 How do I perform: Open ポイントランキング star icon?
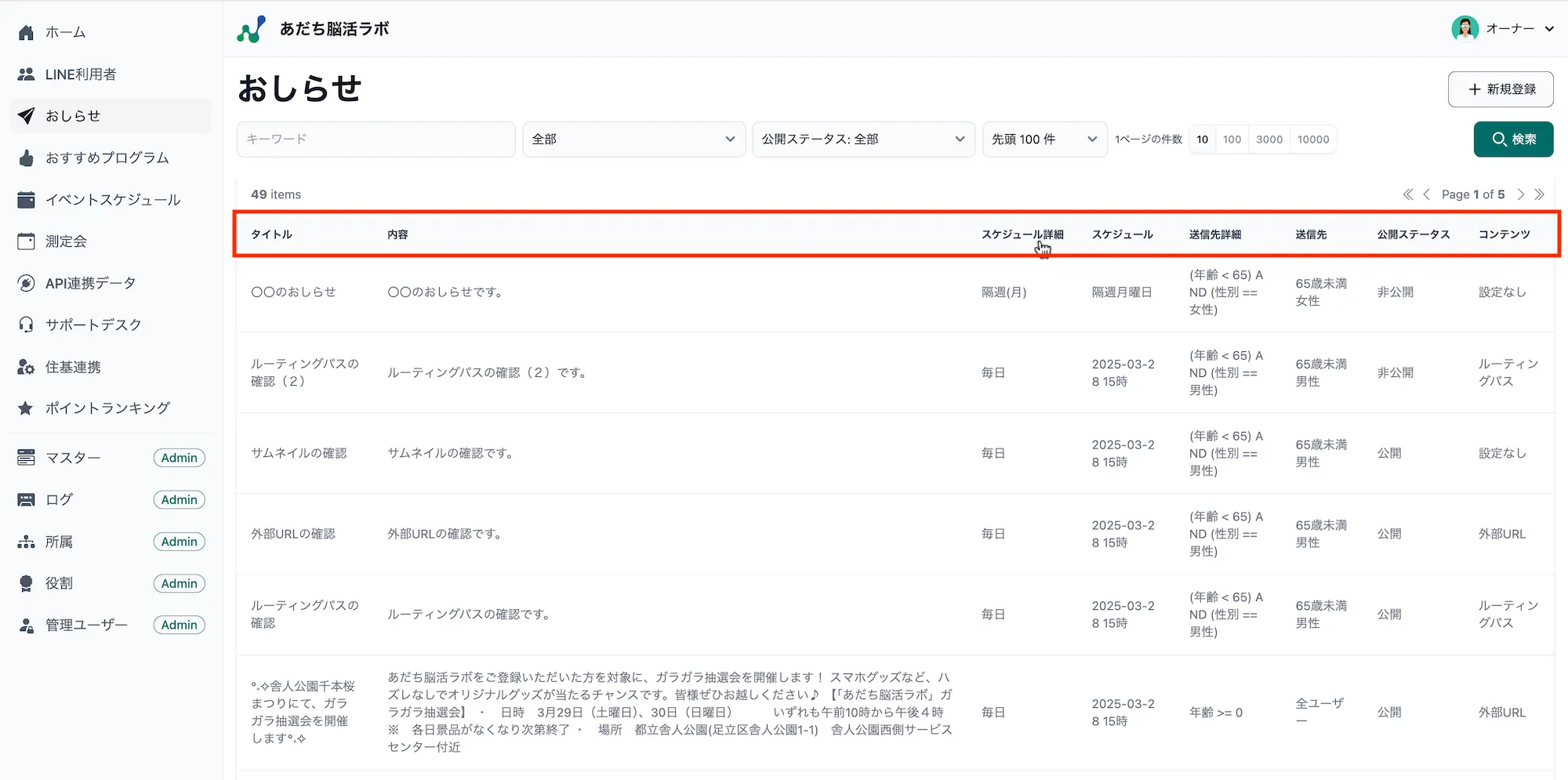coord(26,408)
